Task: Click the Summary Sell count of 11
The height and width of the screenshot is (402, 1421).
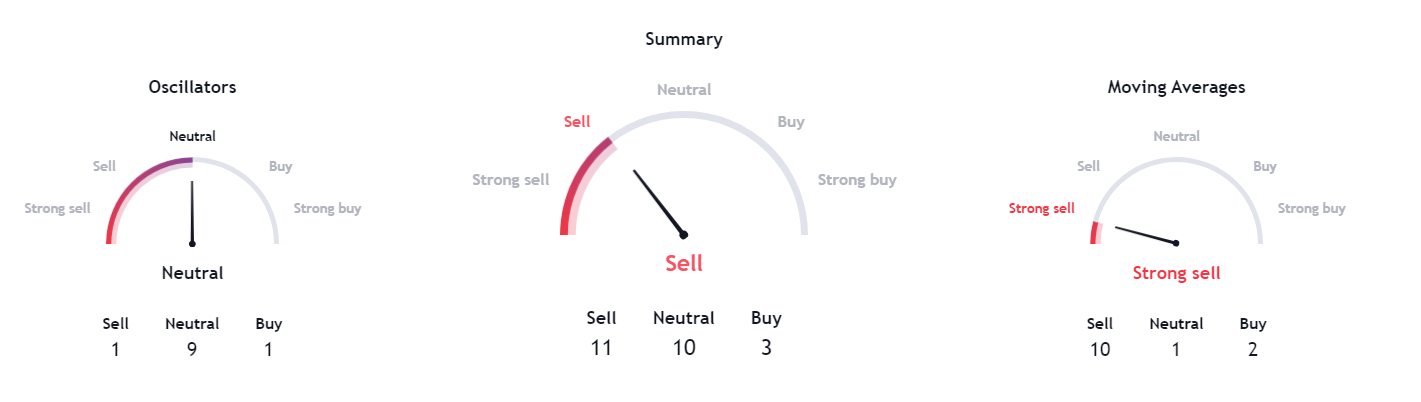Action: point(601,348)
